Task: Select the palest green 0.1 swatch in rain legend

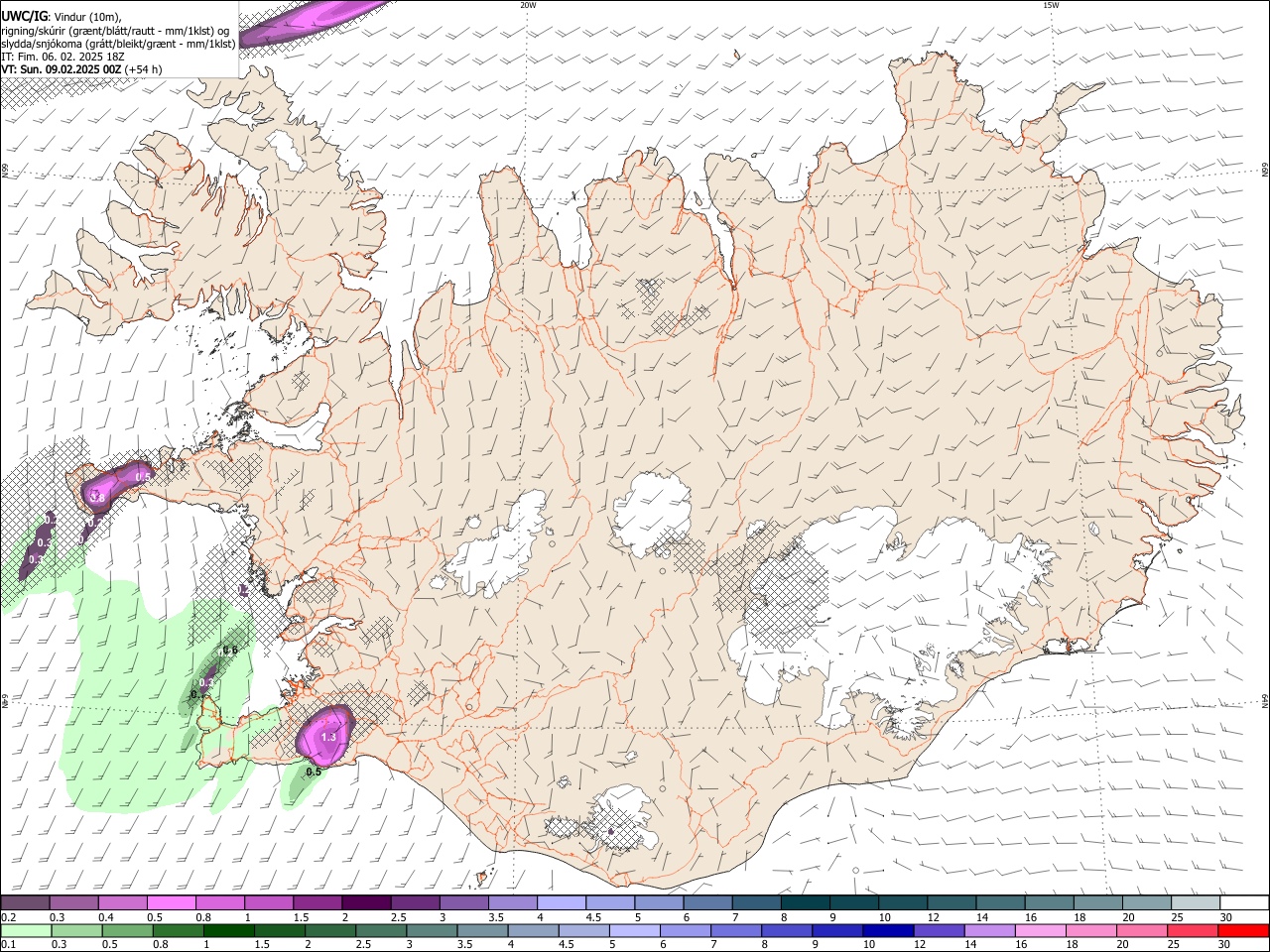Action: click(x=26, y=931)
